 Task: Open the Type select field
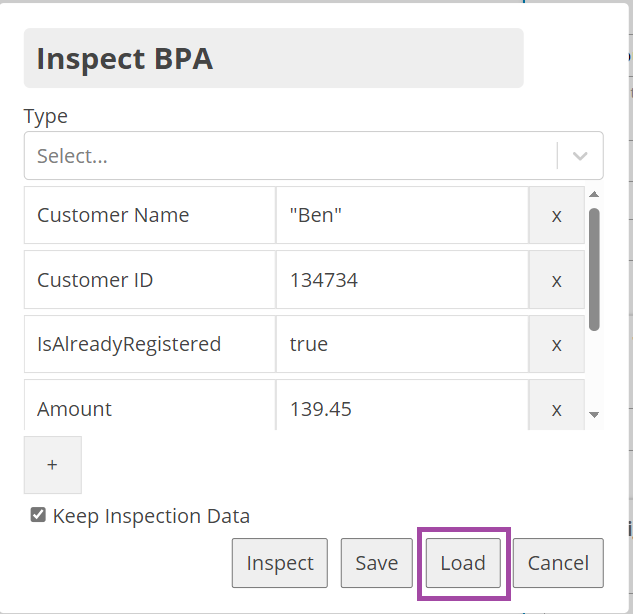[290, 156]
